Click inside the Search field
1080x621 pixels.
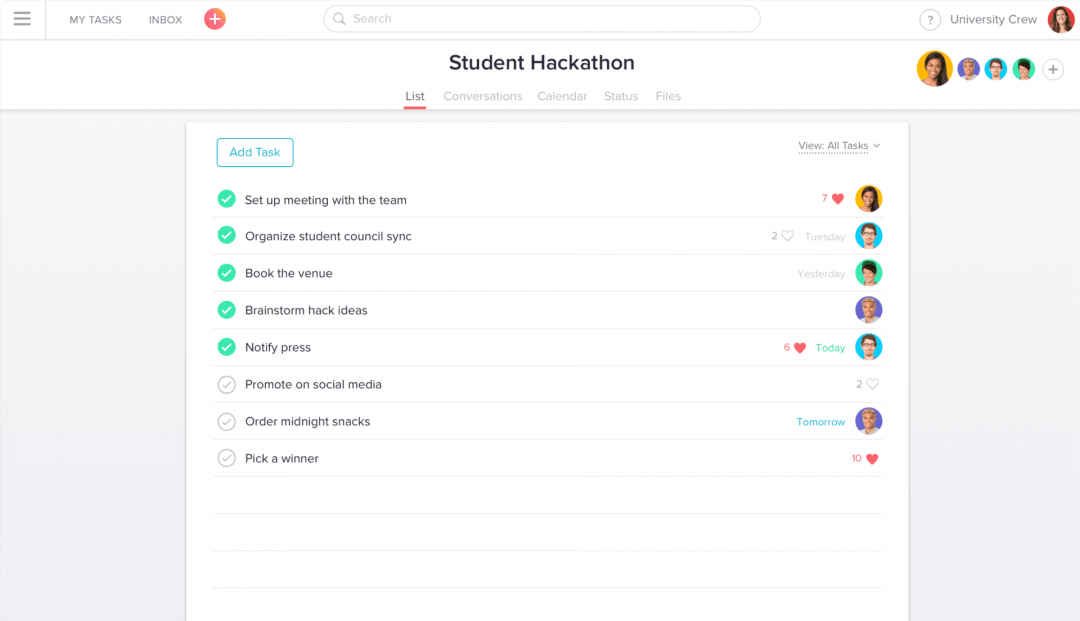[x=540, y=19]
